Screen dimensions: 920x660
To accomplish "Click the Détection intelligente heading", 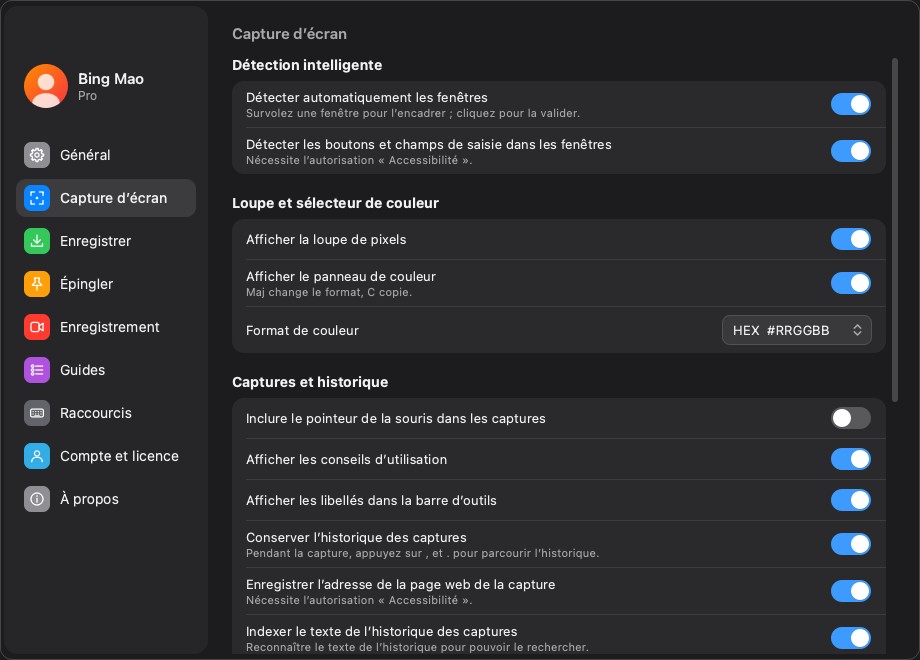I will (307, 65).
